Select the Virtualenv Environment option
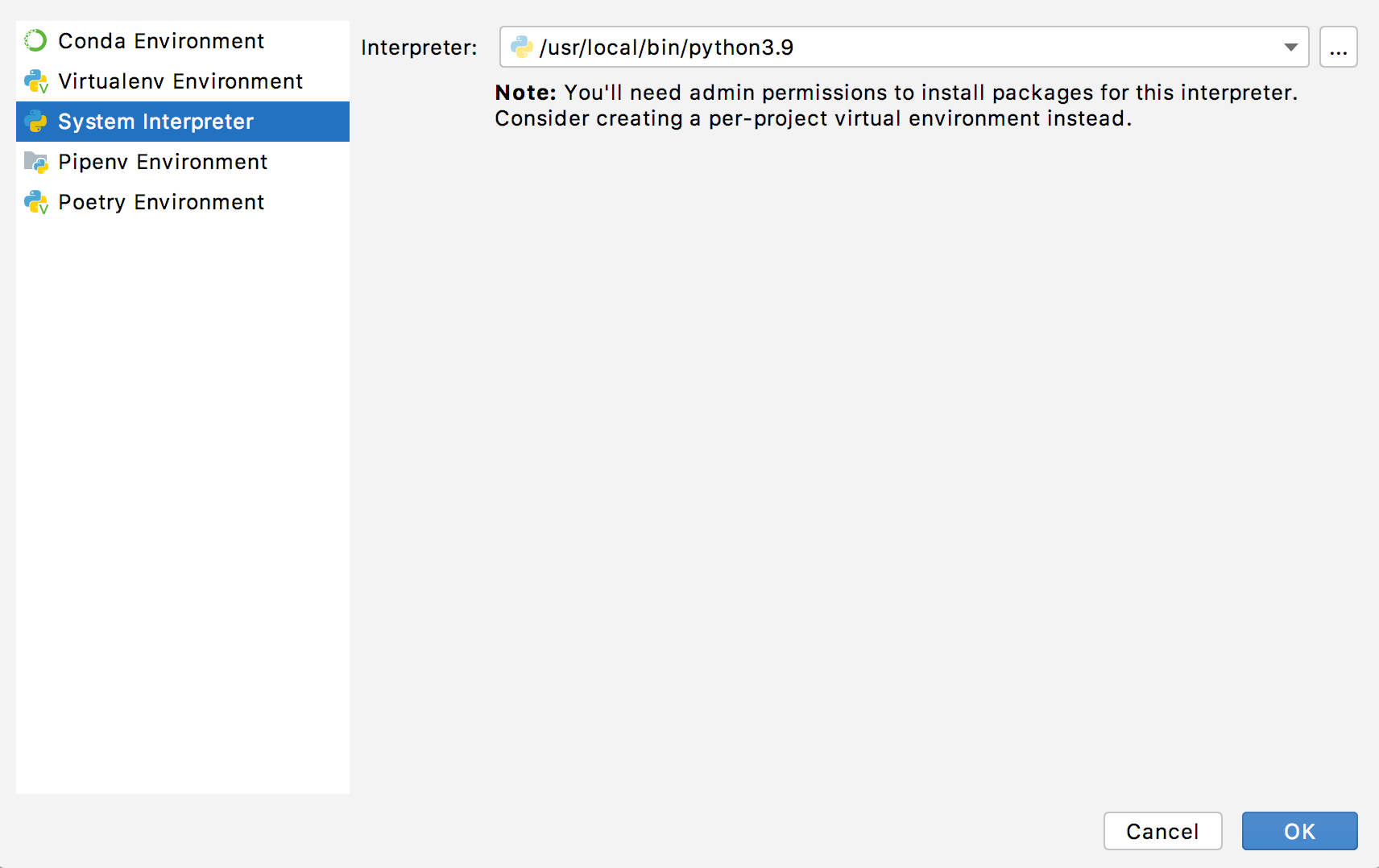Viewport: 1379px width, 868px height. tap(180, 81)
